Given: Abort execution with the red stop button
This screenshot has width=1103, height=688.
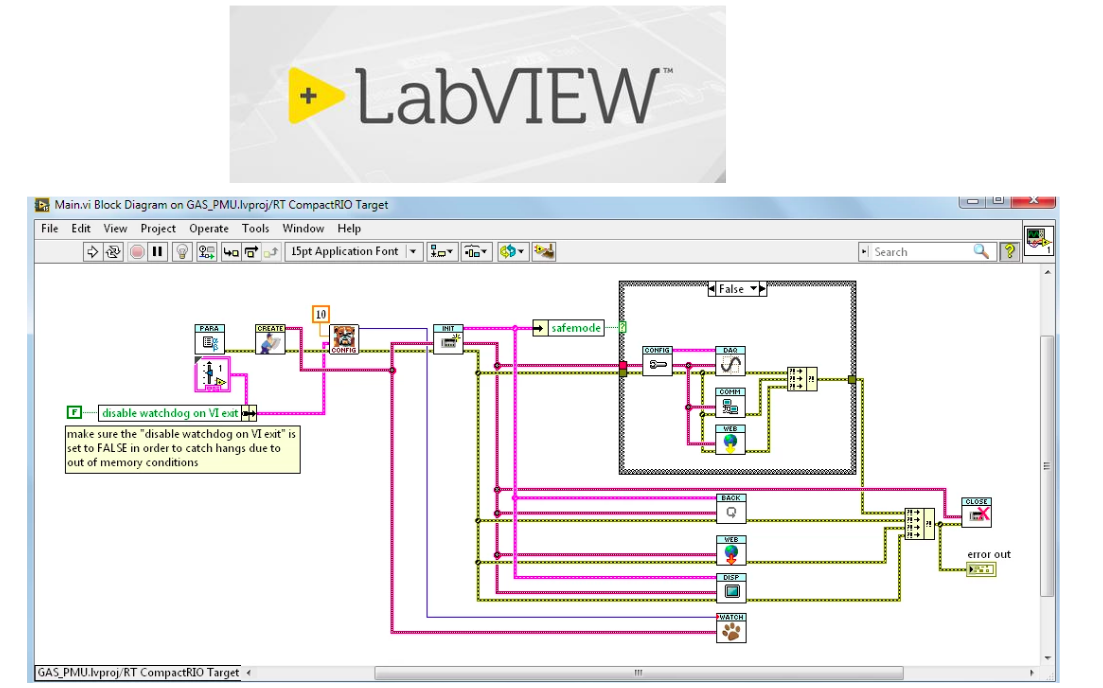Looking at the screenshot, I should click(x=137, y=252).
